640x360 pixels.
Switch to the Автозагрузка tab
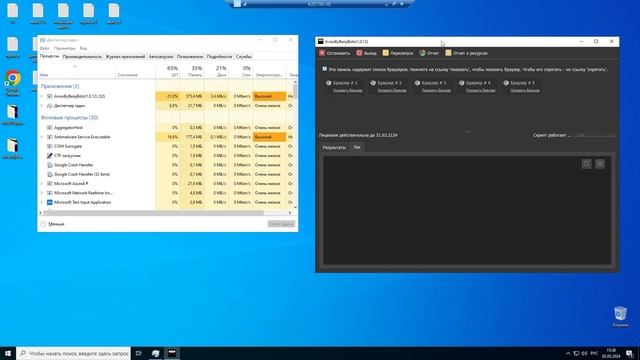161,57
